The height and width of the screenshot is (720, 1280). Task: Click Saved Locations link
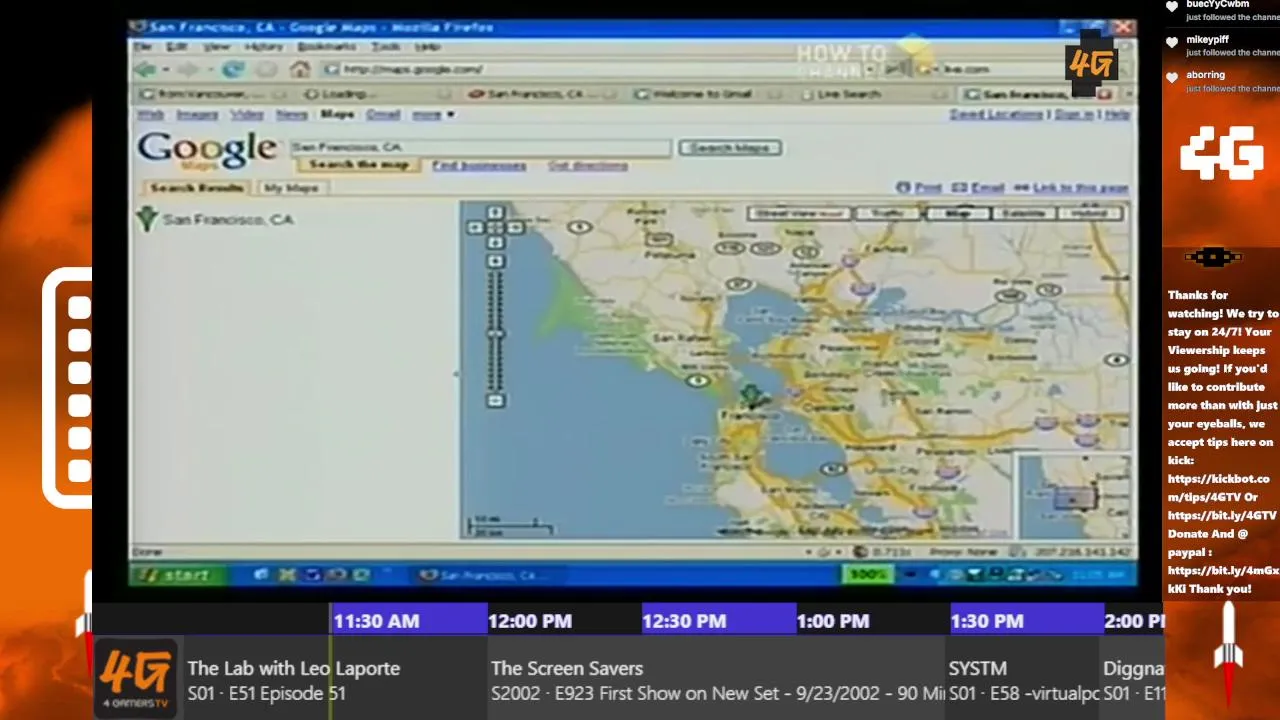(996, 115)
